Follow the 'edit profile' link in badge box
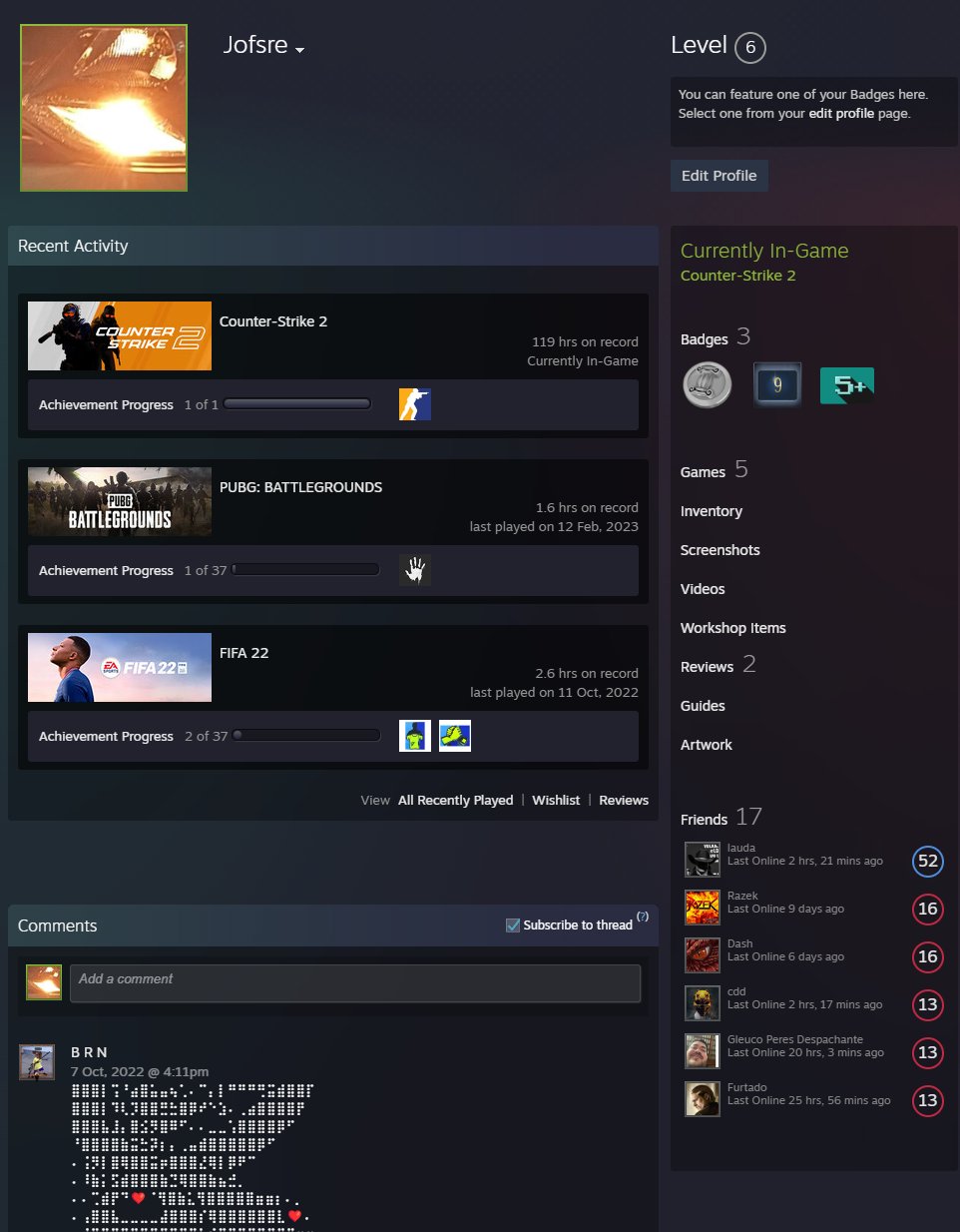The height and width of the screenshot is (1232, 960). [x=841, y=114]
